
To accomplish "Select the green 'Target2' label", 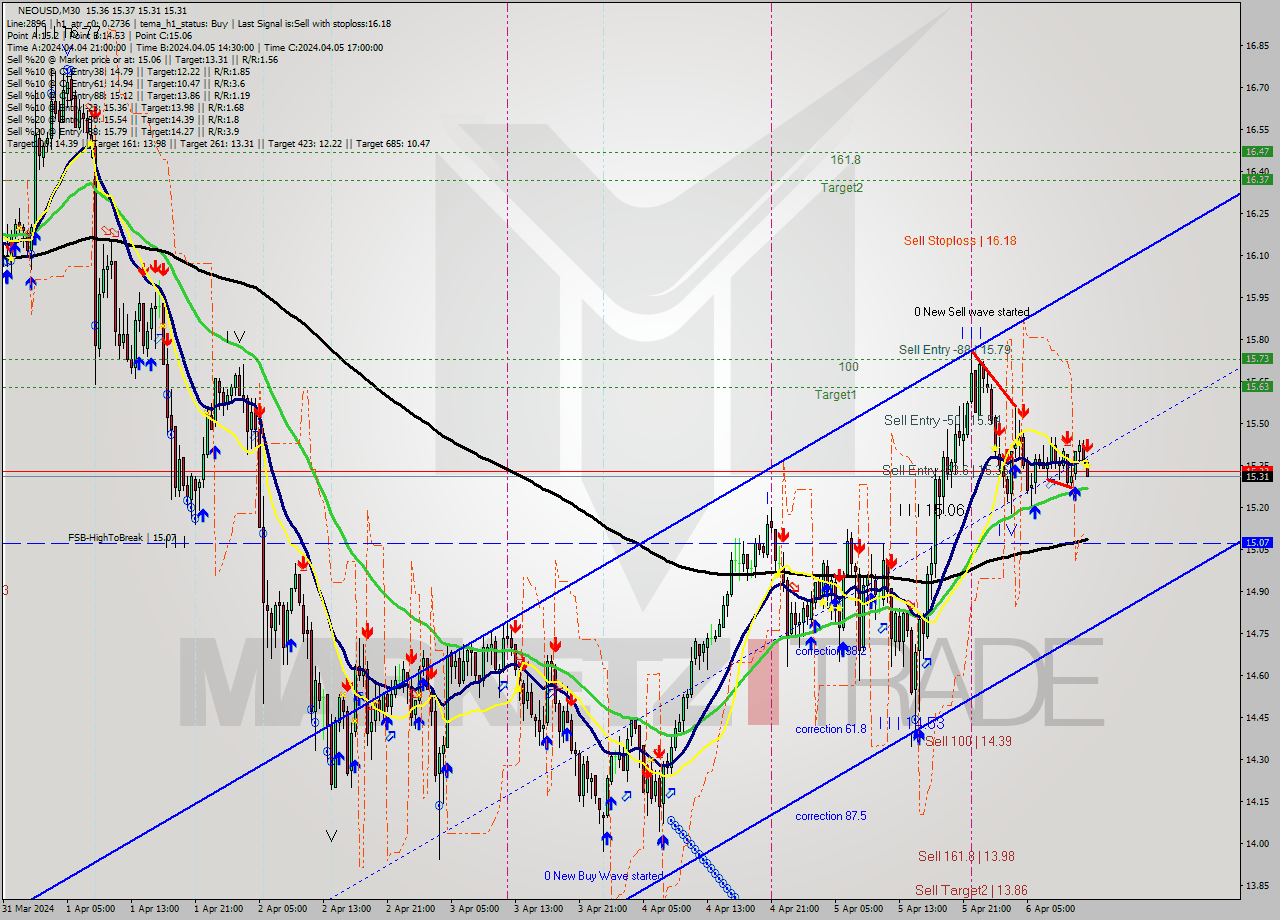I will tap(842, 187).
